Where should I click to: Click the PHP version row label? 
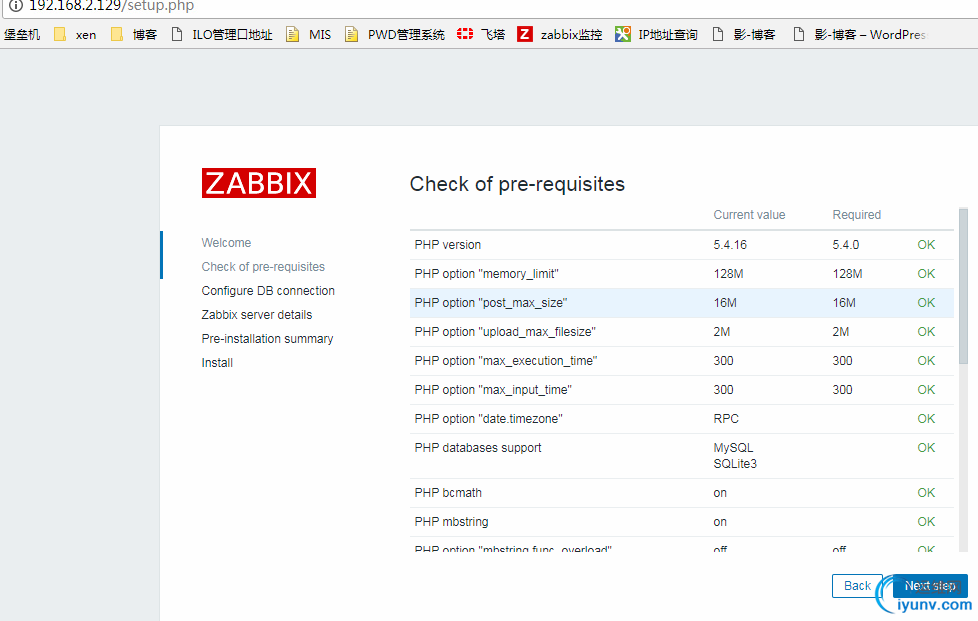tap(448, 244)
